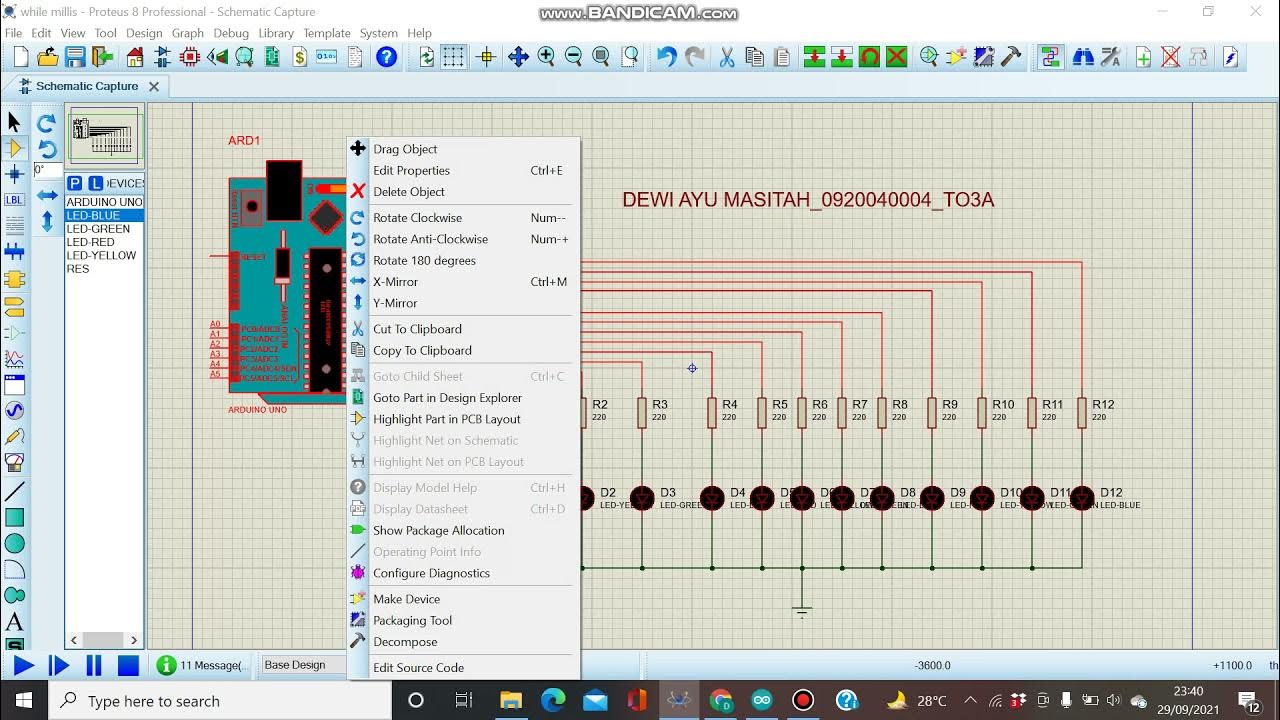Image resolution: width=1280 pixels, height=720 pixels.
Task: Click the schematic overview thumbnail
Action: pos(105,136)
